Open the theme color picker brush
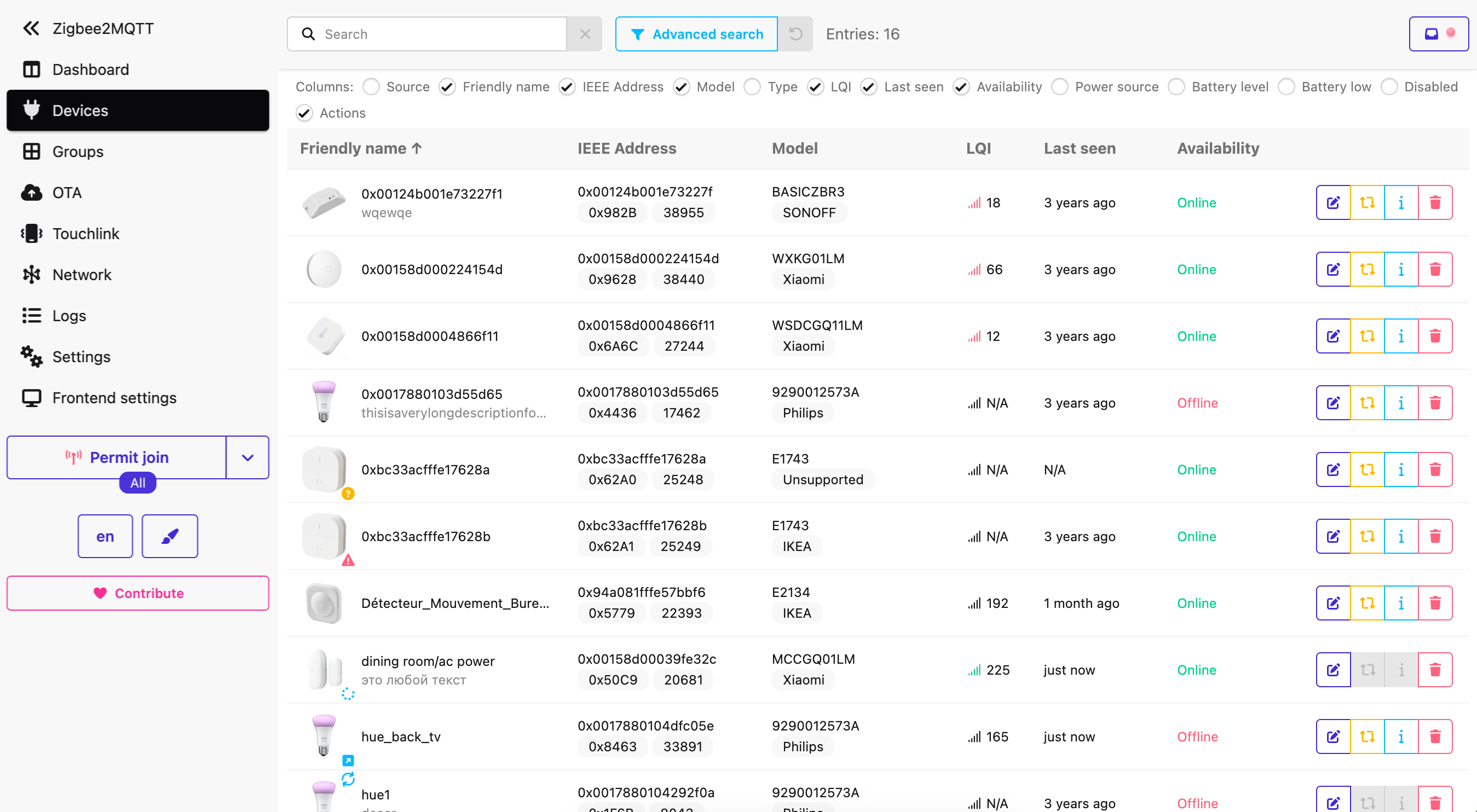 point(169,536)
